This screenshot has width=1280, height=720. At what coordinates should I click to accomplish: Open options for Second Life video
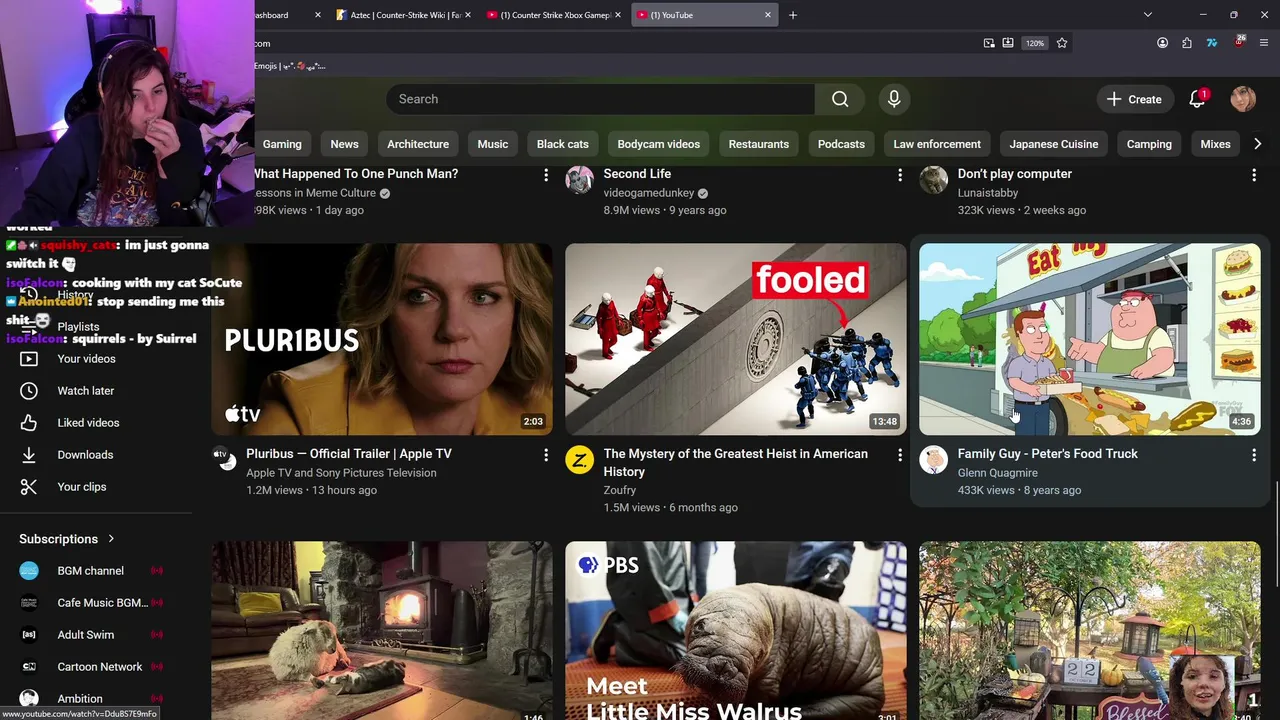click(x=900, y=175)
